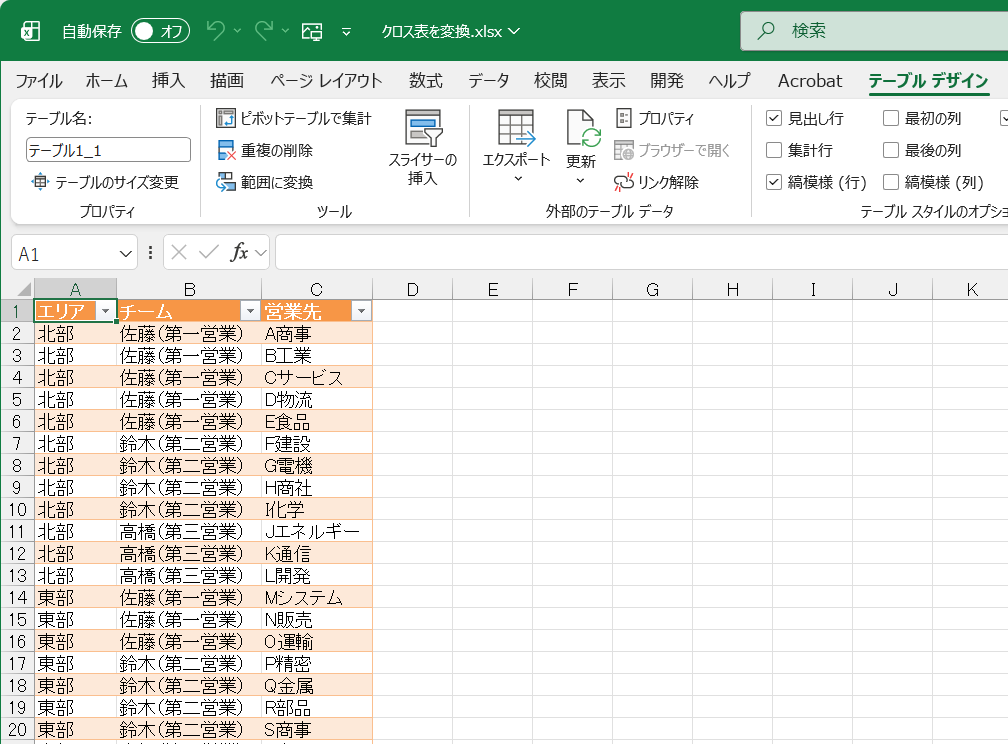Open the エリア column filter dropdown
This screenshot has height=744, width=1008.
[106, 311]
